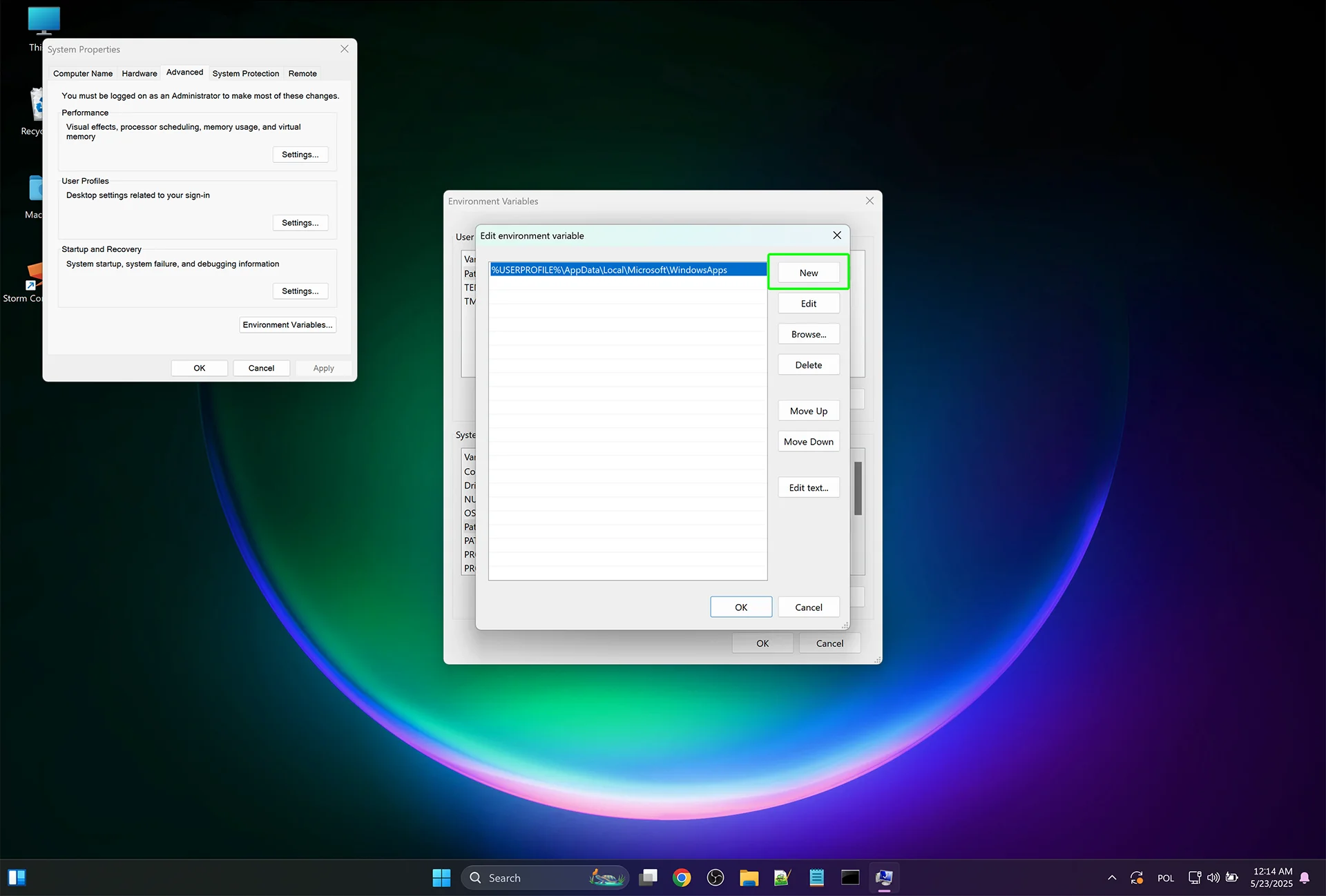Open the notification bell icon
Image resolution: width=1326 pixels, height=896 pixels.
click(1305, 877)
